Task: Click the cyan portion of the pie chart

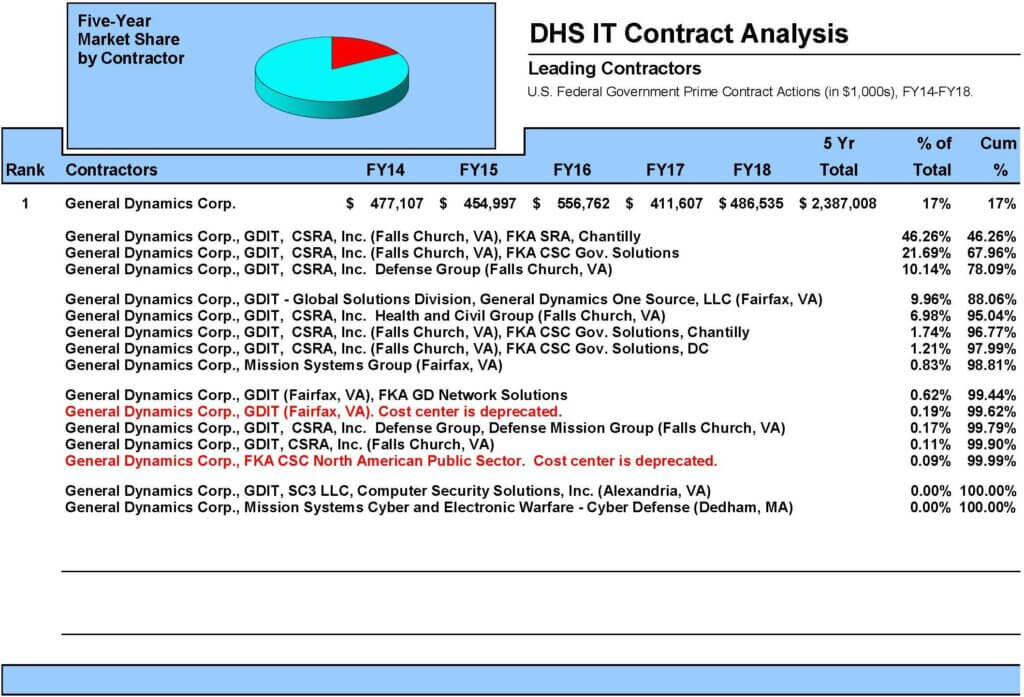Action: [320, 82]
